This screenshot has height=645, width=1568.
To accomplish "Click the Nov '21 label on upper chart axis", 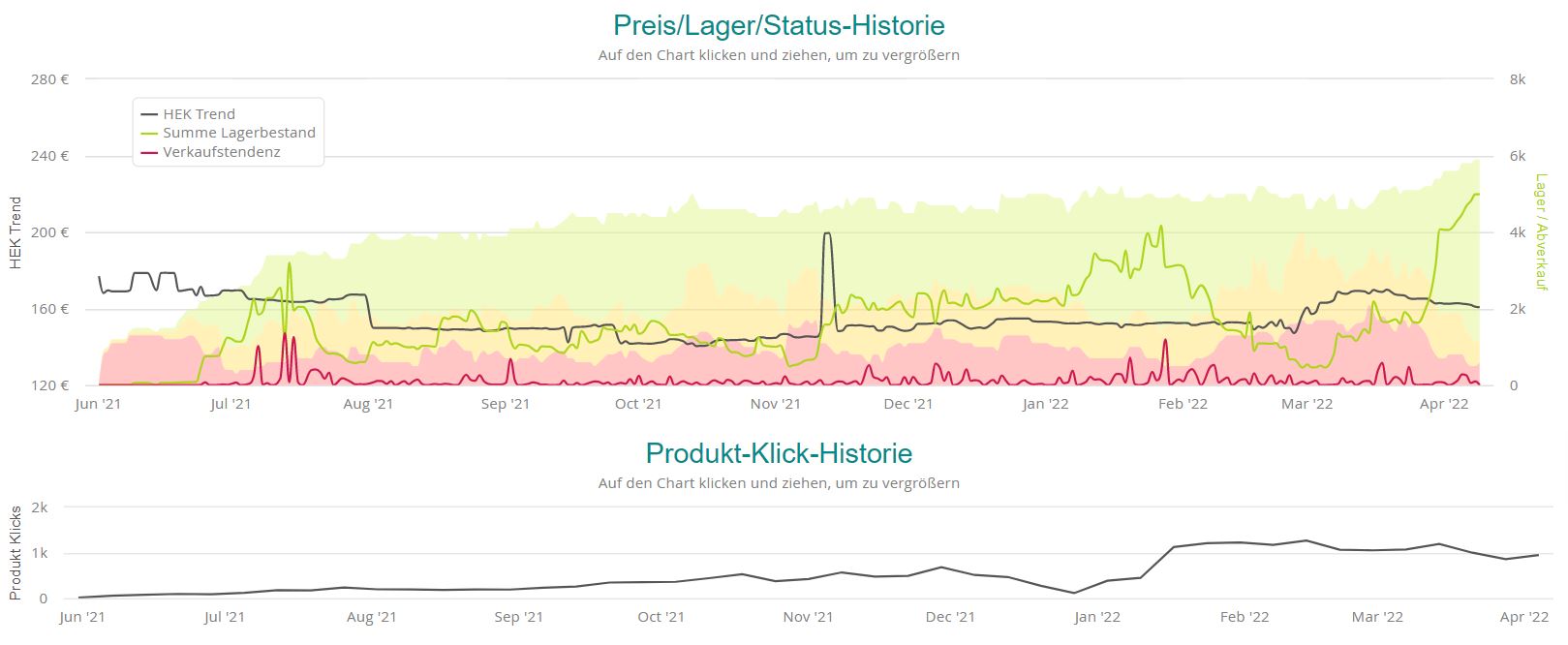I will 775,404.
